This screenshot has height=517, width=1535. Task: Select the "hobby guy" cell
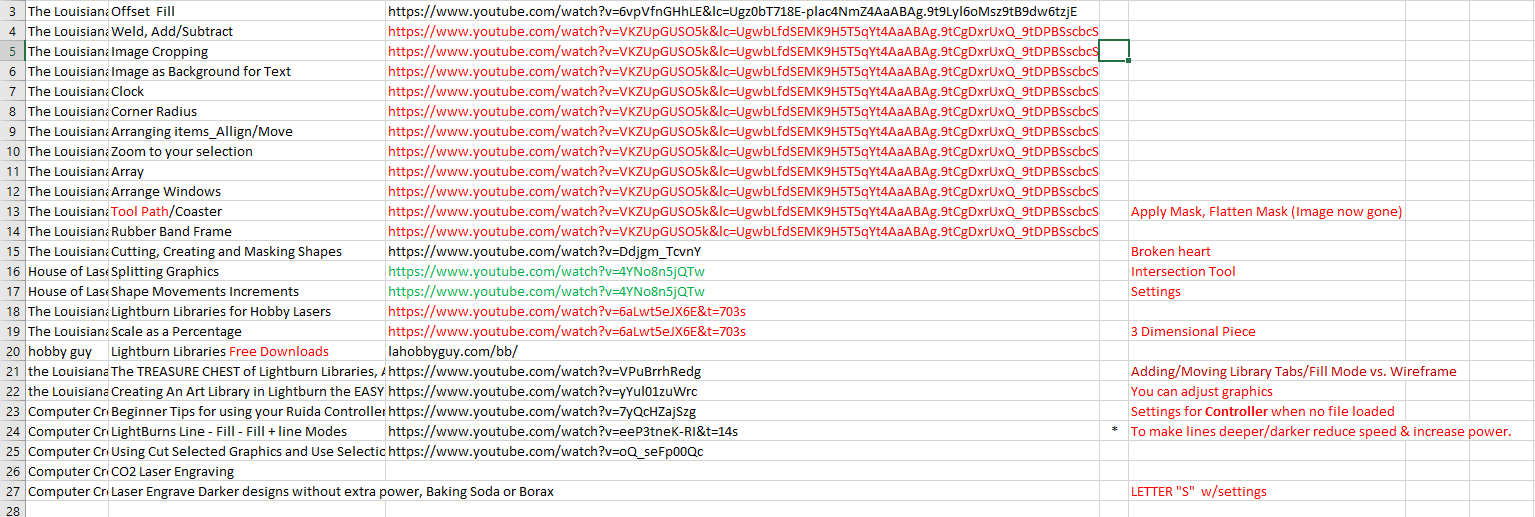[x=60, y=351]
